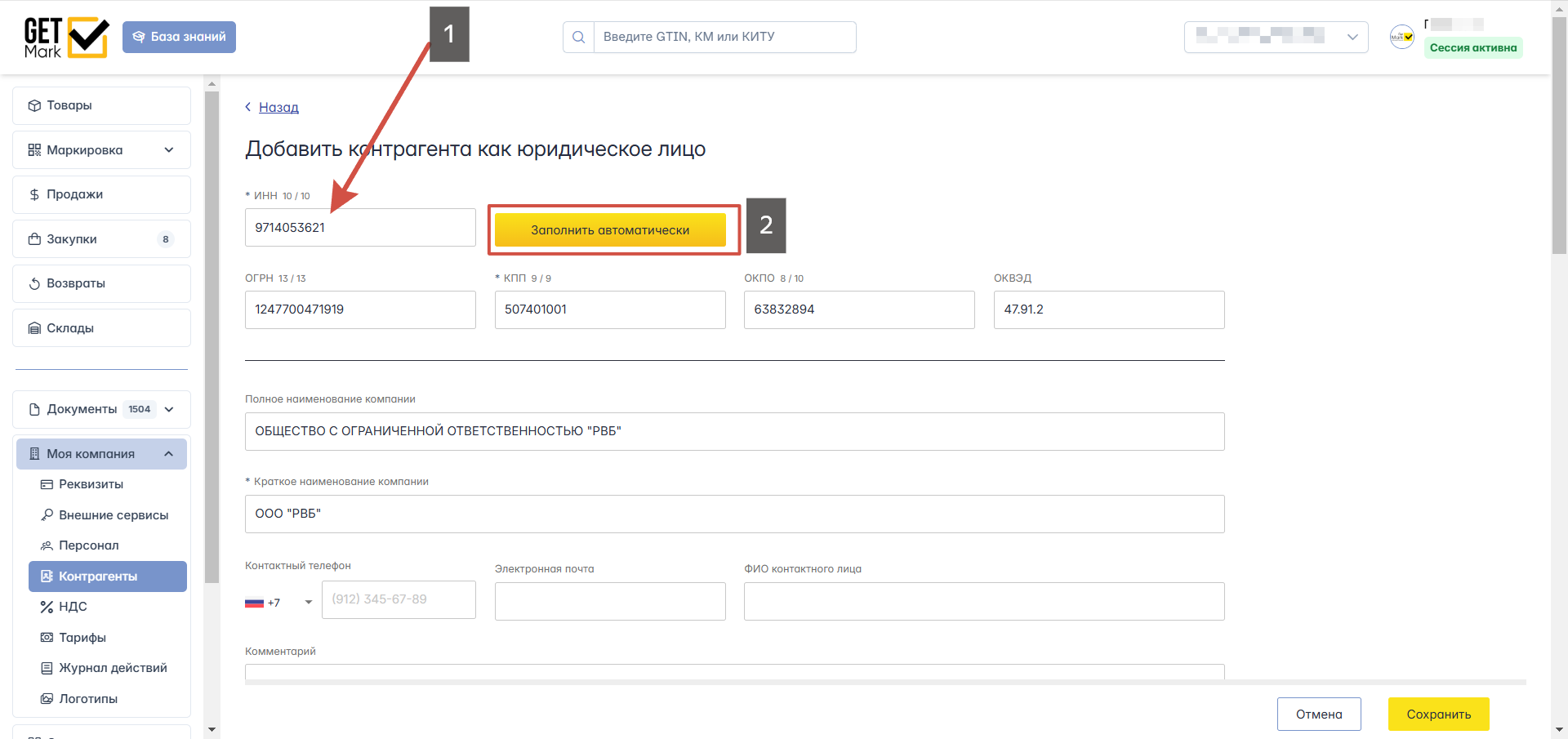Click the ОКПО input field

(859, 309)
